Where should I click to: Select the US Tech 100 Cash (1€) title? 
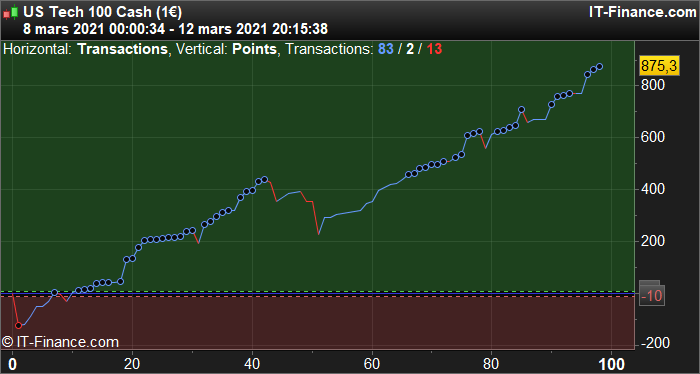(x=102, y=12)
